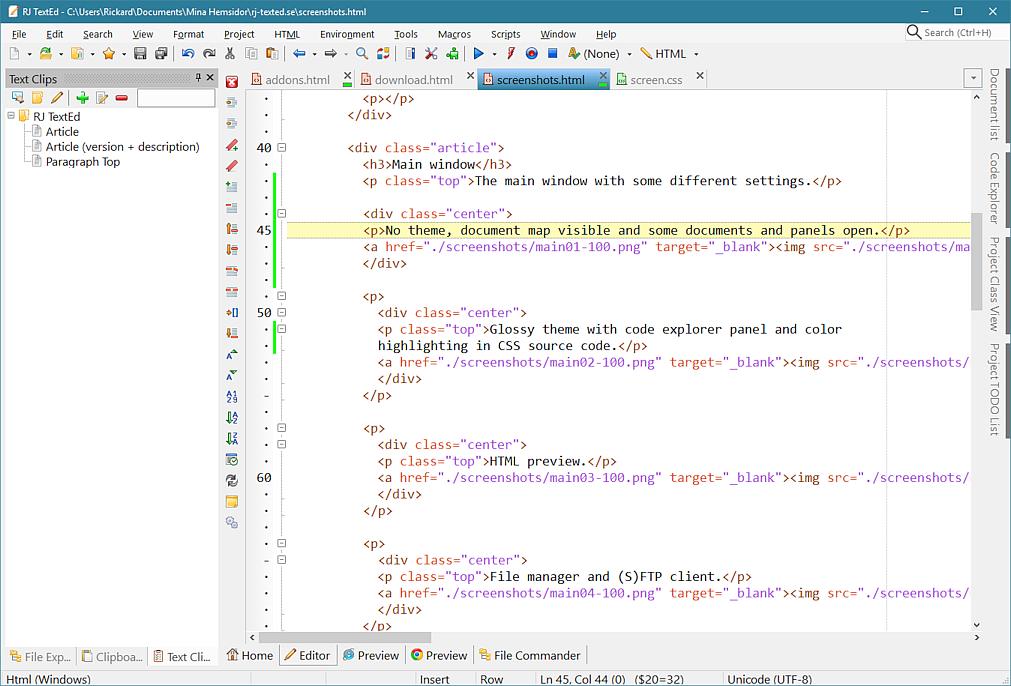Image resolution: width=1011 pixels, height=686 pixels.
Task: Open the Code Explorer side panel
Action: [994, 188]
